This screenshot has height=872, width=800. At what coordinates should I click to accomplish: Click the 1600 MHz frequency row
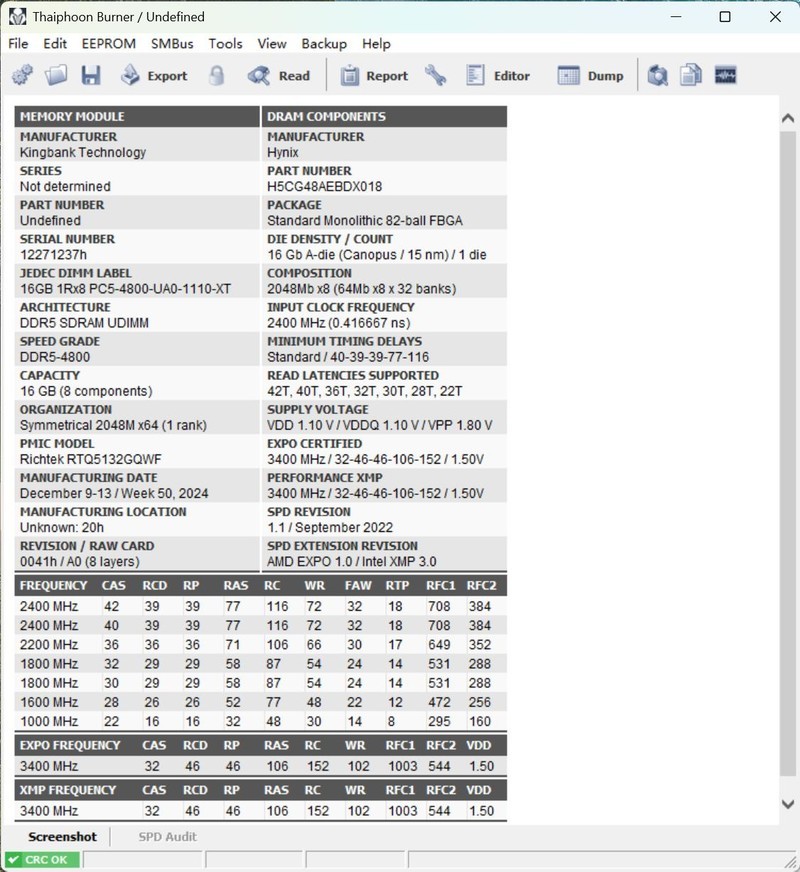point(261,702)
